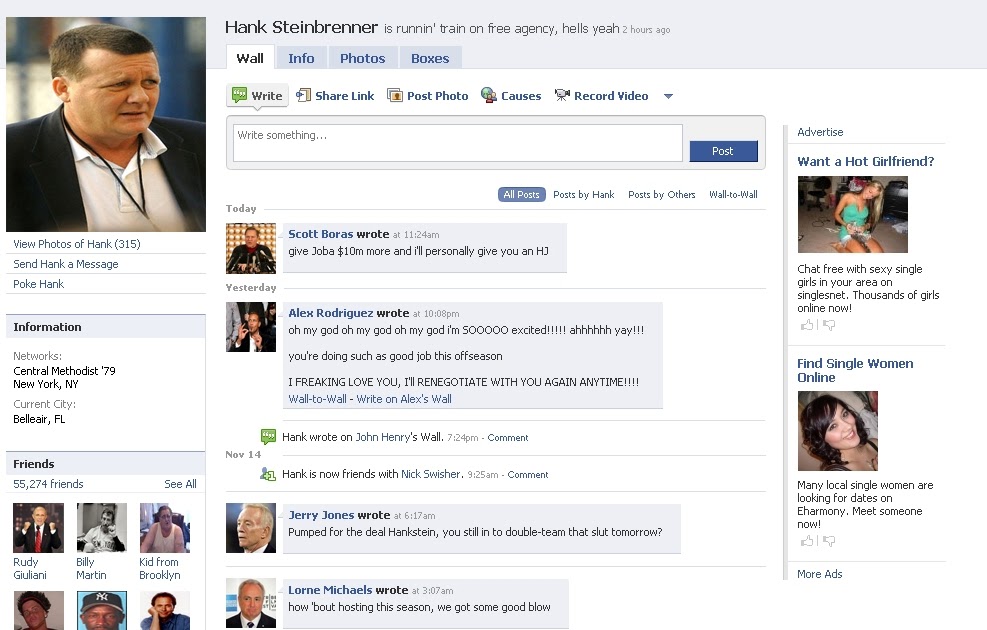The image size is (987, 630).
Task: Open Alex Rodriguez profile name link
Action: (330, 313)
